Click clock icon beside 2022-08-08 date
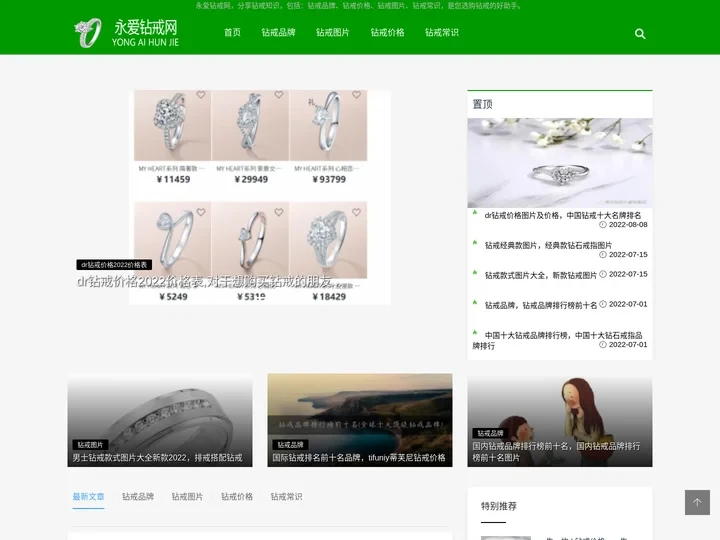Viewport: 720px width, 540px height. pyautogui.click(x=602, y=225)
